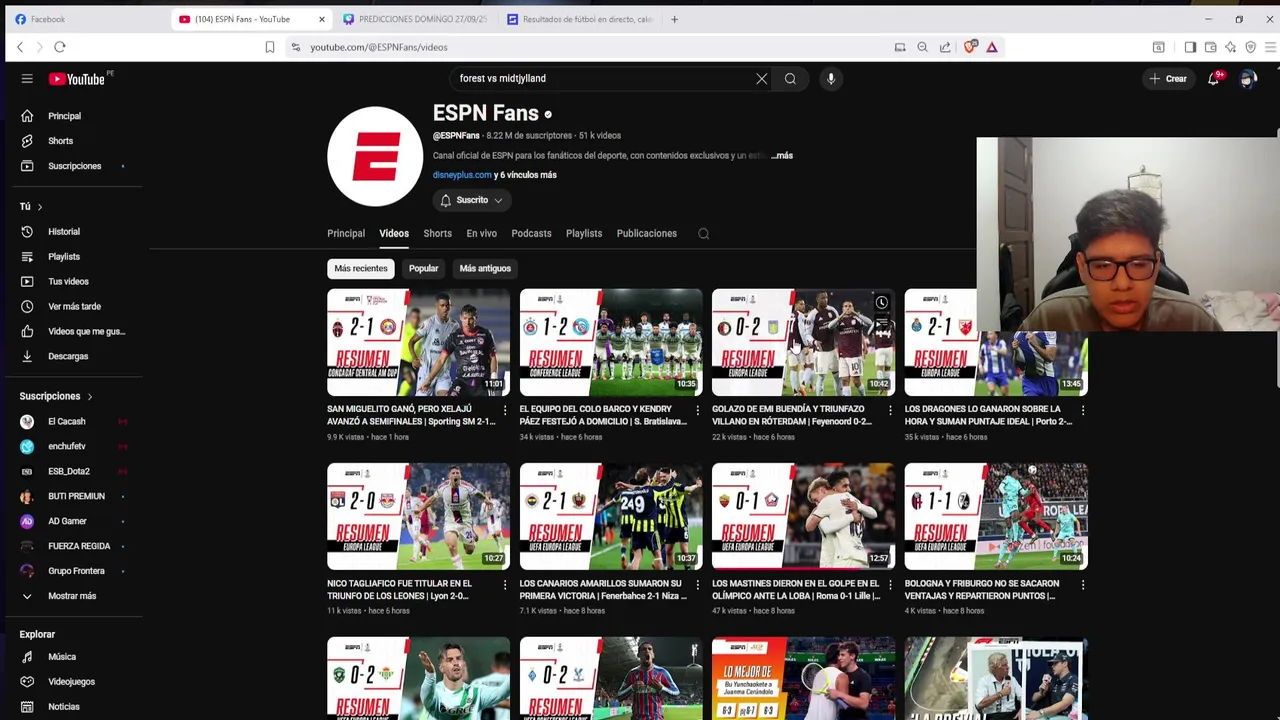Bookmark this page with the bookmark icon
The image size is (1280, 720).
[x=270, y=47]
